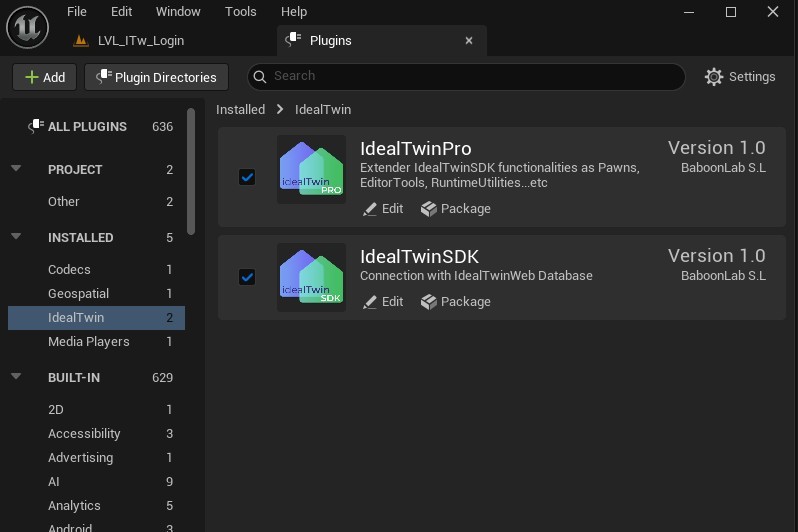Click Version 1.0 of IdealTwinSDK
The height and width of the screenshot is (532, 798).
pyautogui.click(x=717, y=256)
